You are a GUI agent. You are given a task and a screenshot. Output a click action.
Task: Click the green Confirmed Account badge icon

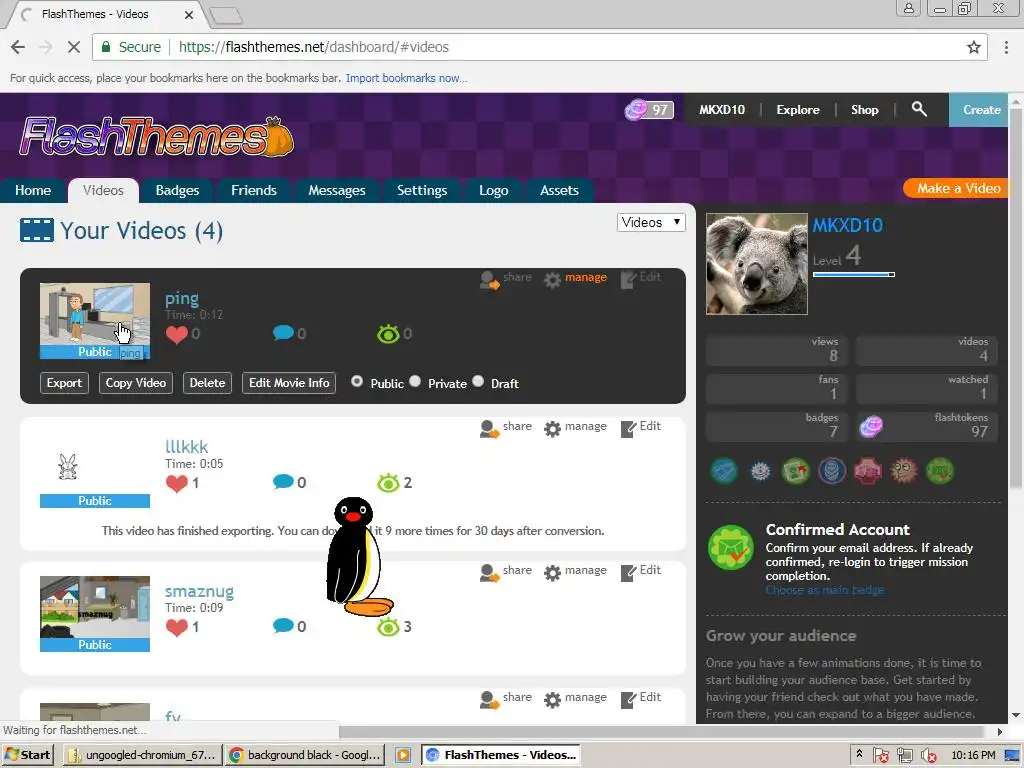click(731, 547)
